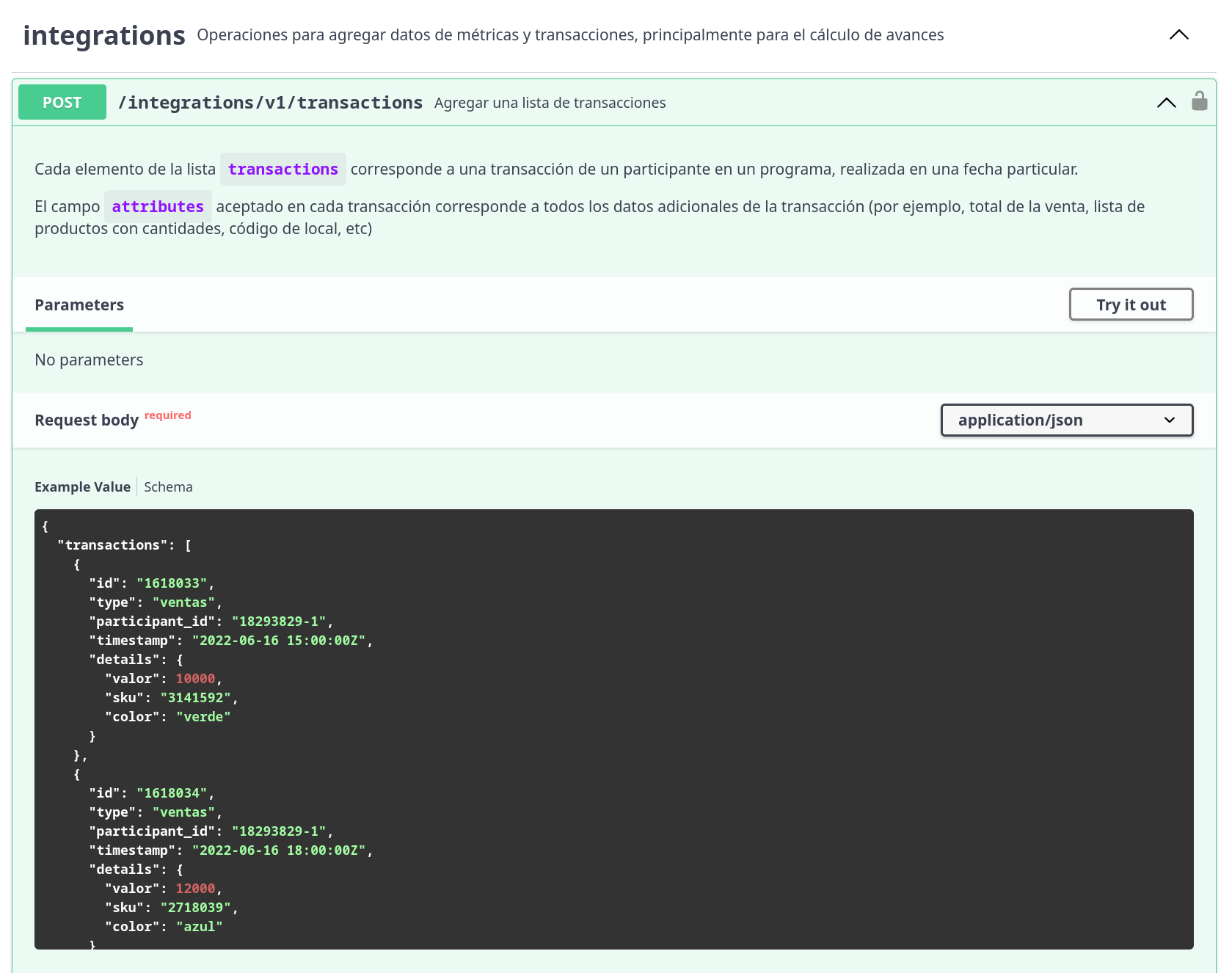1232x973 pixels.
Task: Collapse the integrations section arrow
Action: [x=1178, y=35]
